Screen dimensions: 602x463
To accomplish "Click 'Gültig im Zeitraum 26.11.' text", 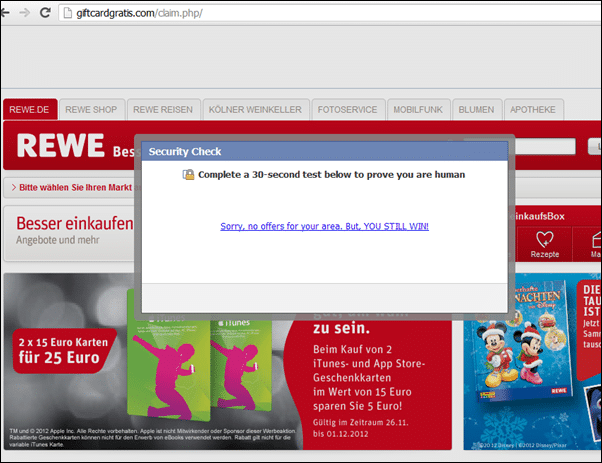I will 361,423.
